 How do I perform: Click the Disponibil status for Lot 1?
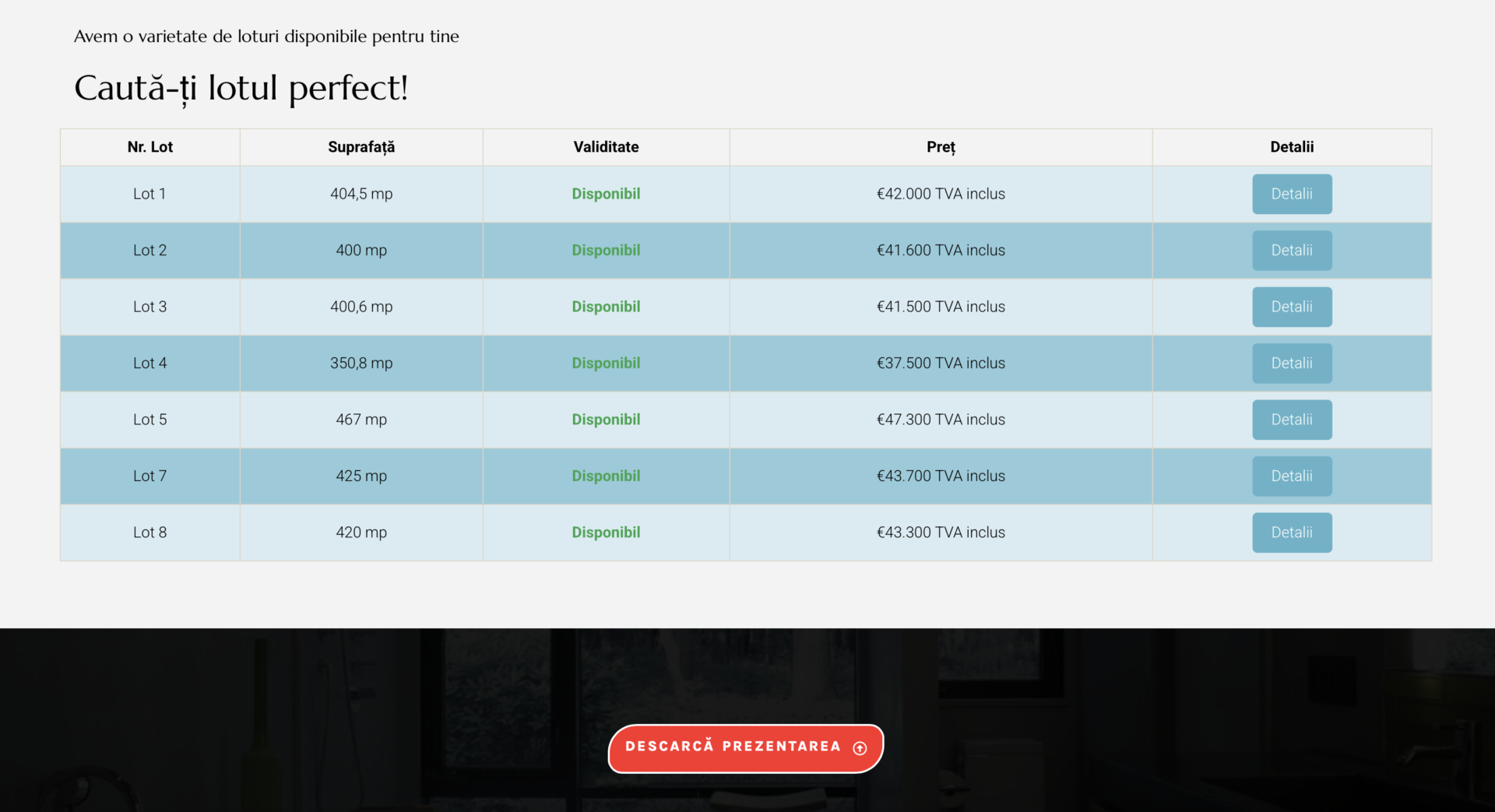pyautogui.click(x=606, y=194)
